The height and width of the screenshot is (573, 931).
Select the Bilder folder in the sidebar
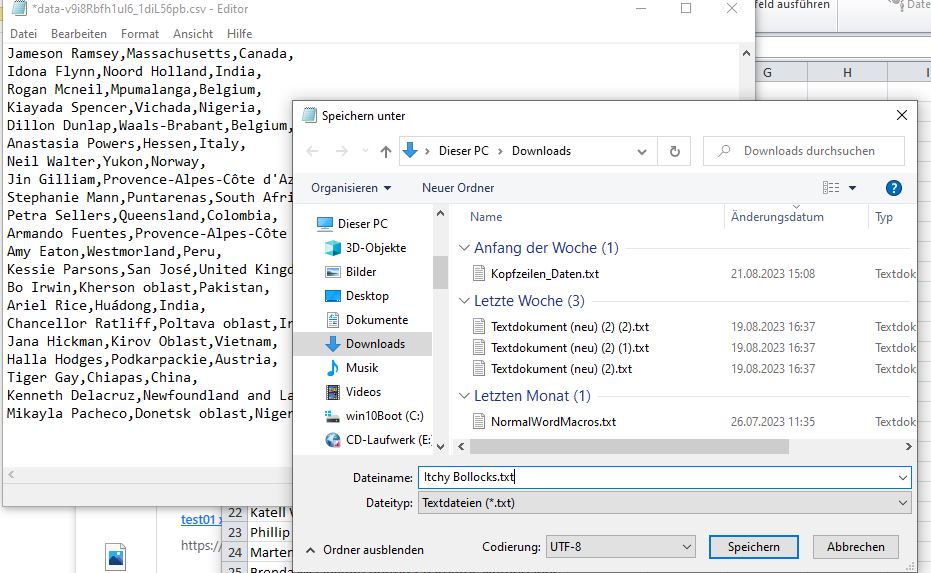coord(360,271)
